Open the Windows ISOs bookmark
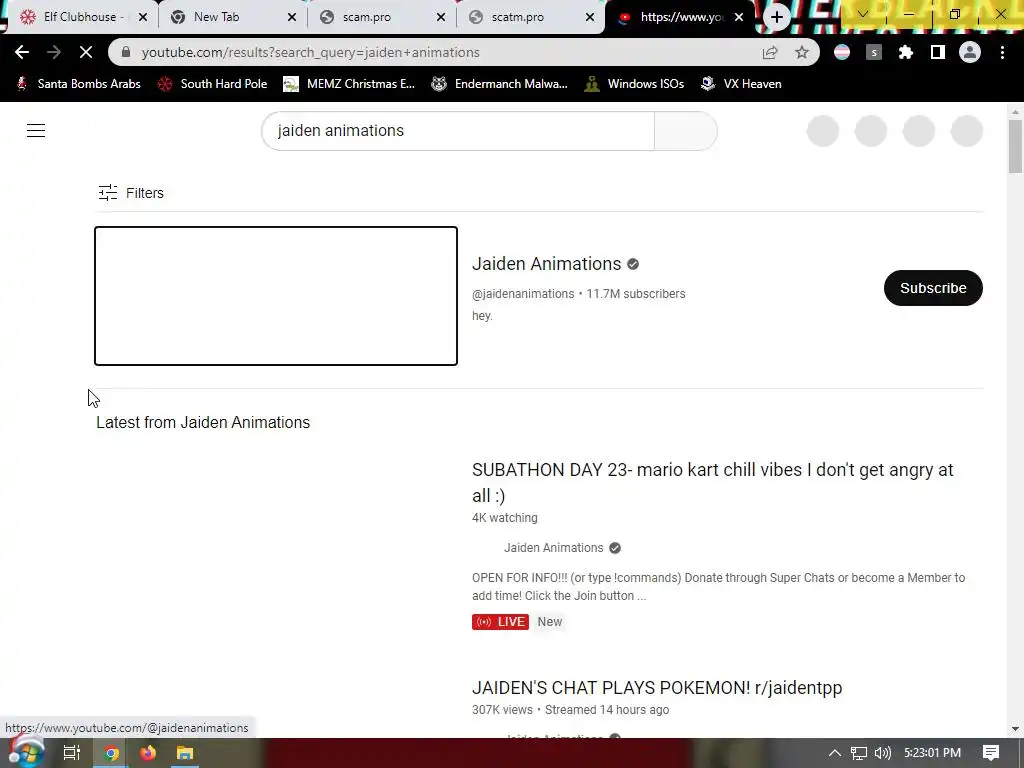1024x768 pixels. pos(635,84)
